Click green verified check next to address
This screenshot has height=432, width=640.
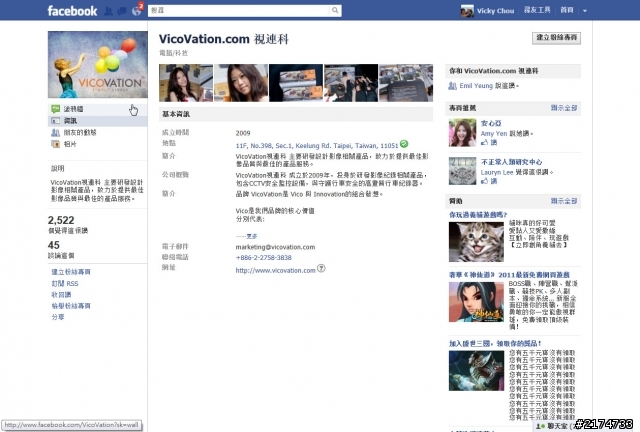pyautogui.click(x=404, y=144)
